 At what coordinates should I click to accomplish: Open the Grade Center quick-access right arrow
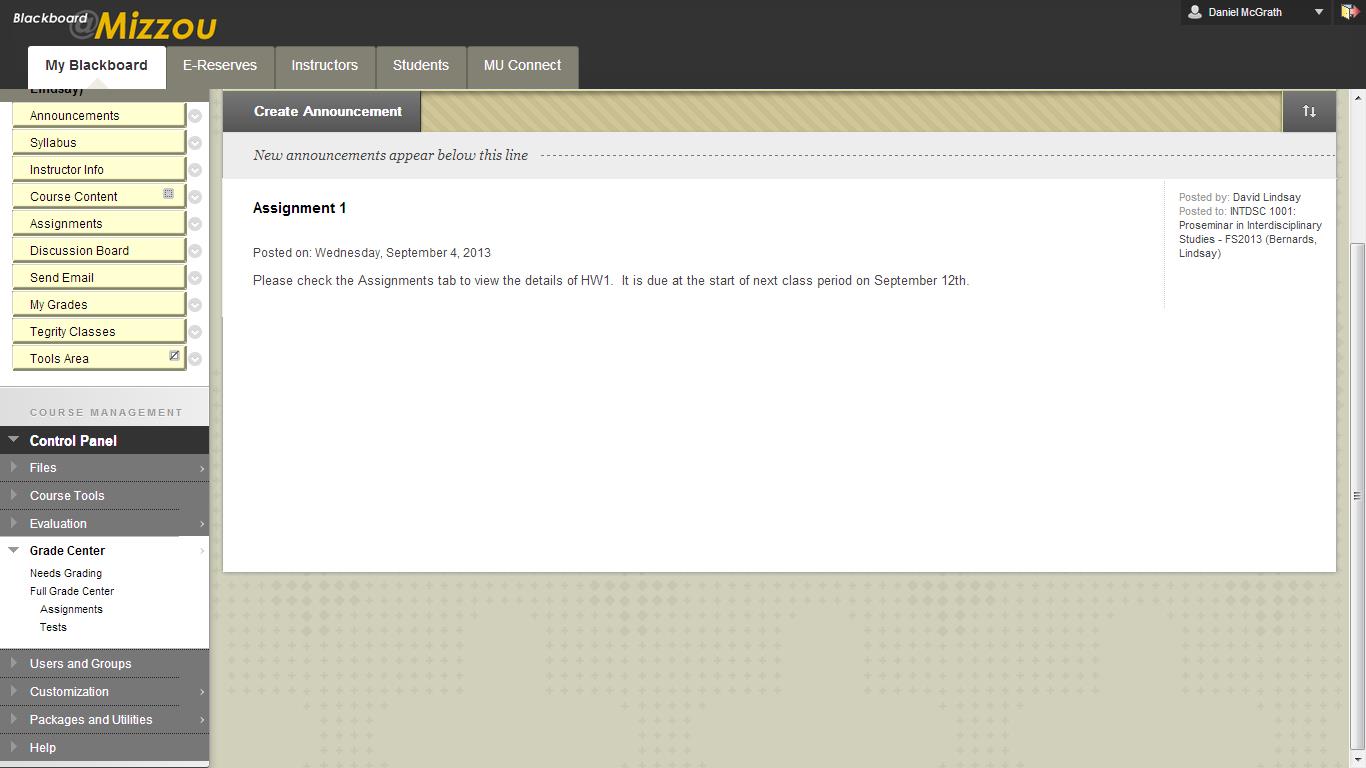pyautogui.click(x=201, y=551)
